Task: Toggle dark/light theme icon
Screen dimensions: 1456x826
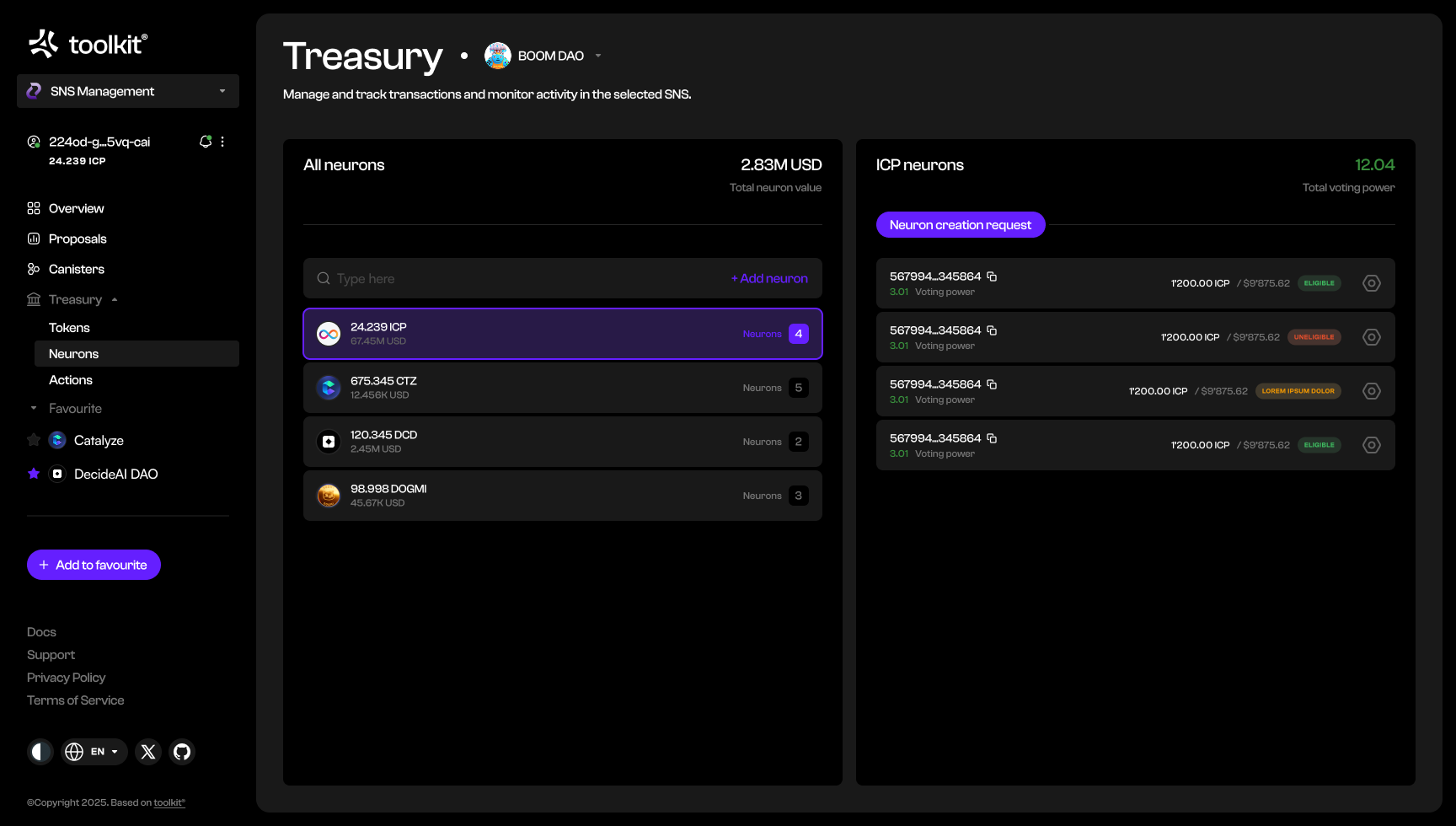Action: click(40, 752)
